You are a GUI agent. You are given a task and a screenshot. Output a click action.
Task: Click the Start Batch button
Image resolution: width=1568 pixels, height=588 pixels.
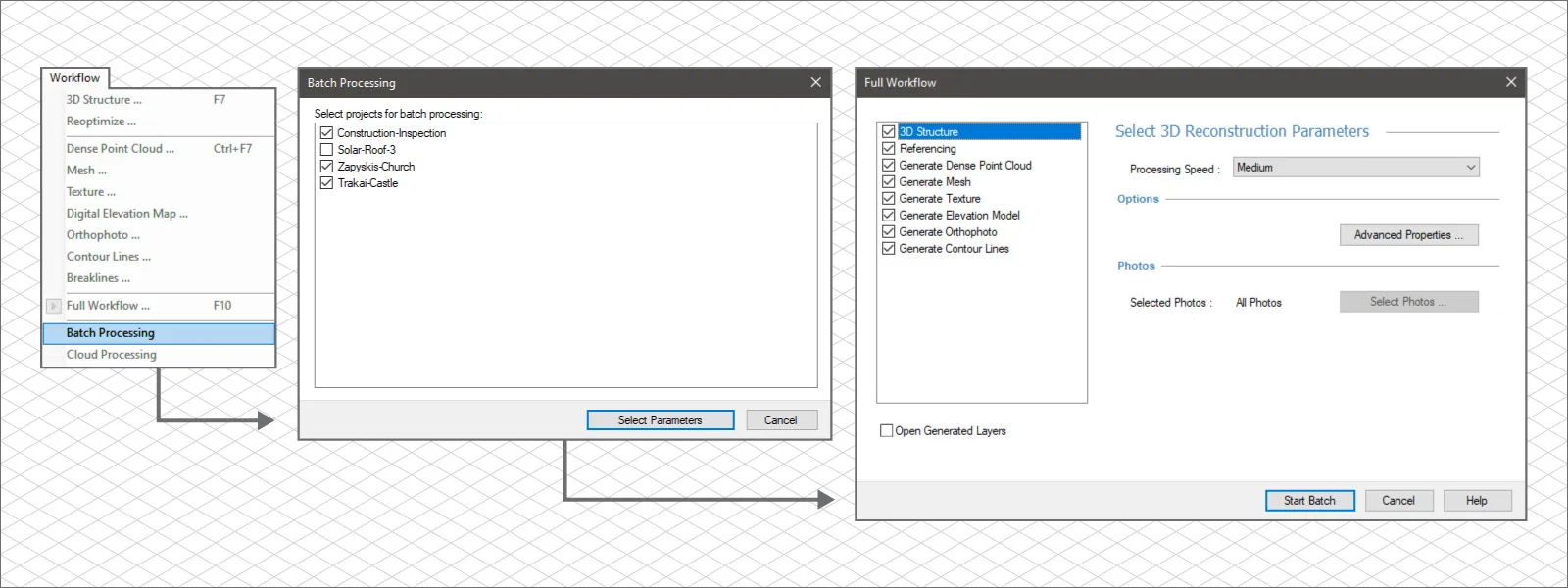coord(1310,501)
